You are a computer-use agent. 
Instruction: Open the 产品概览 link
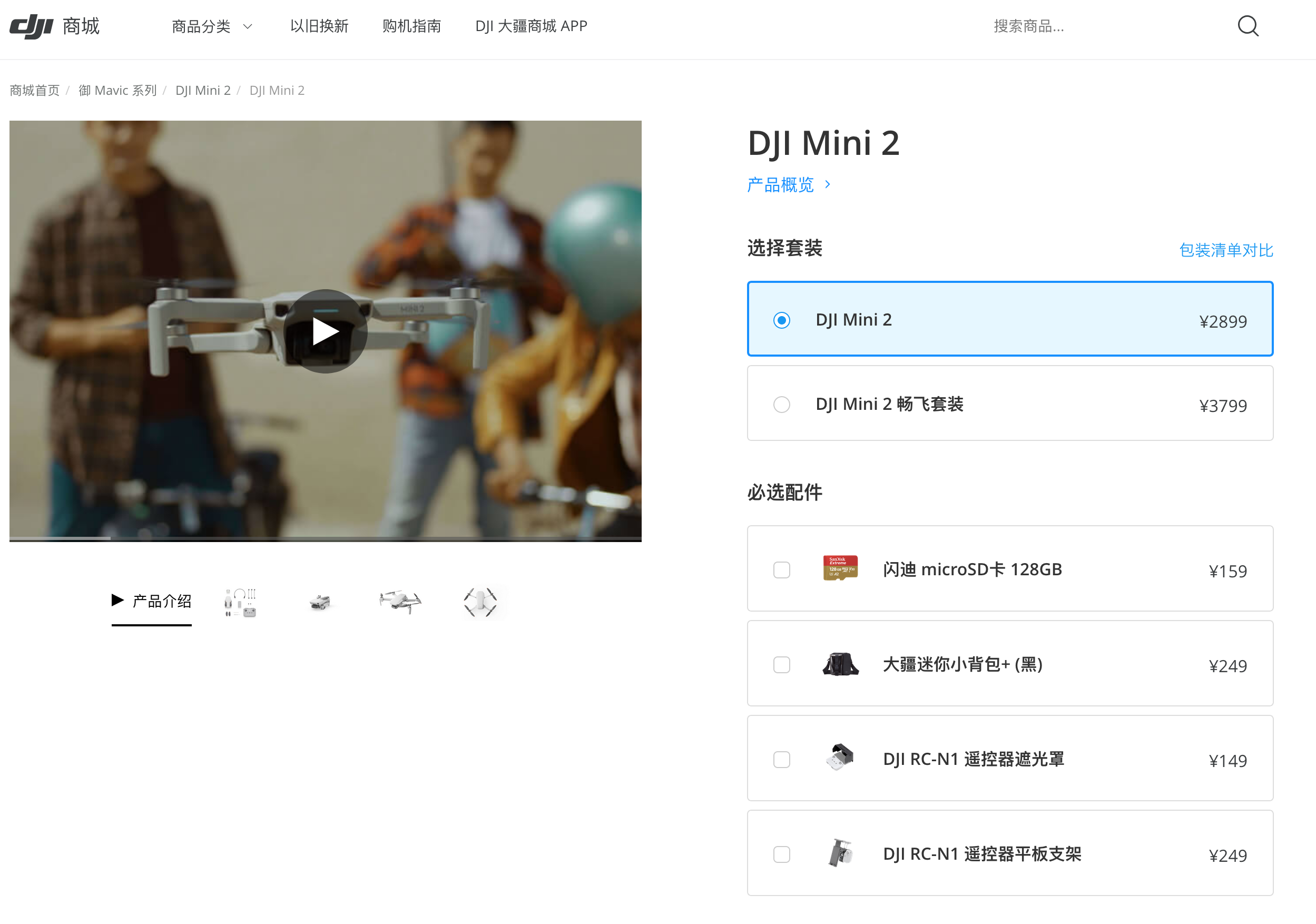[x=780, y=184]
